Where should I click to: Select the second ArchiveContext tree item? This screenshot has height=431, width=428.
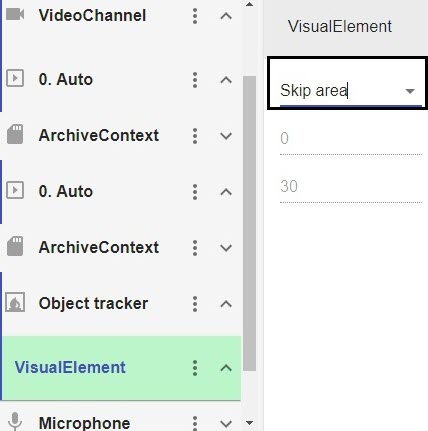coord(121,248)
